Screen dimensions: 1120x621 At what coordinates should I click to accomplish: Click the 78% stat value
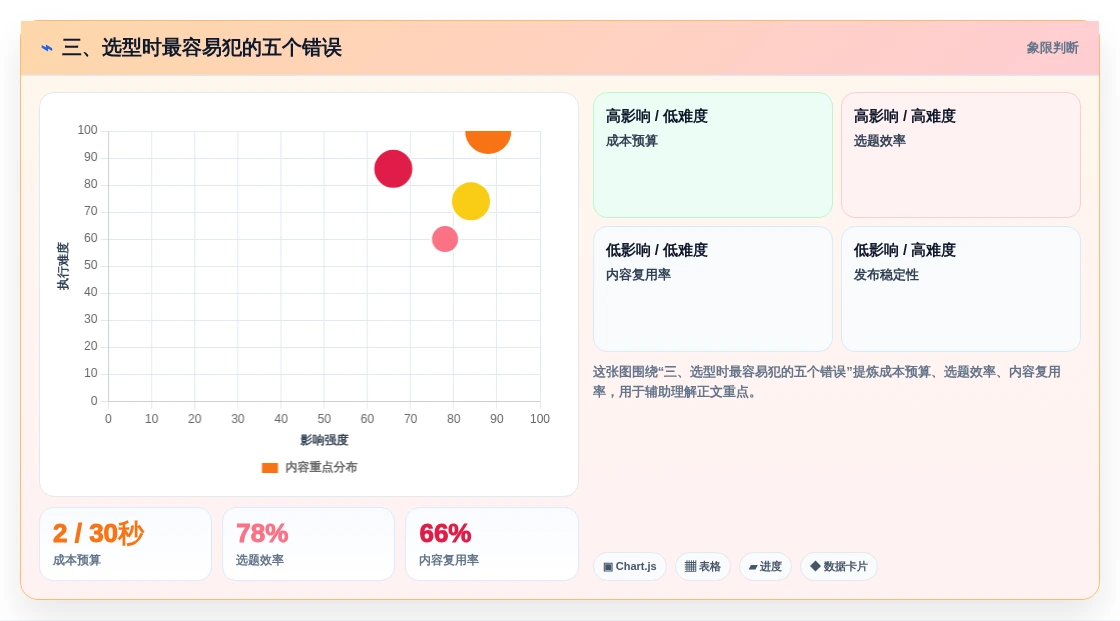tap(262, 533)
